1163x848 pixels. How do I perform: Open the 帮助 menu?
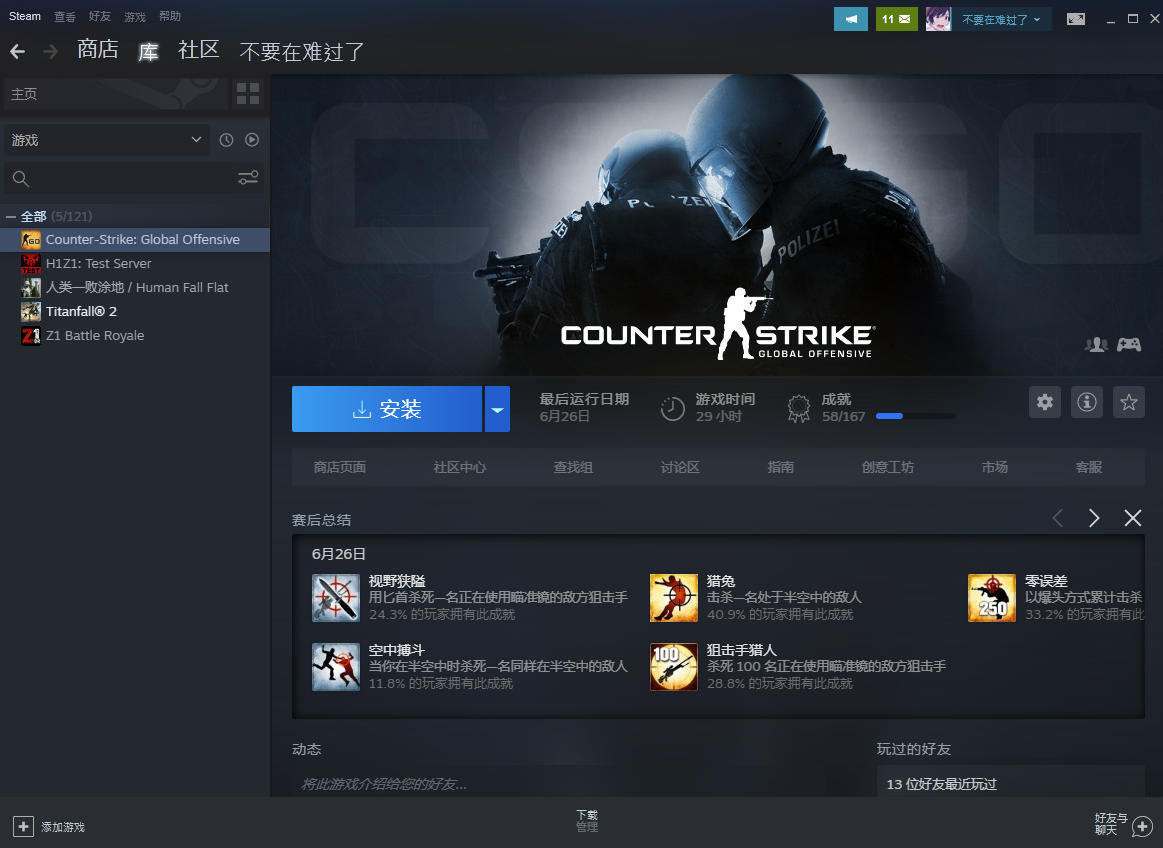click(170, 16)
